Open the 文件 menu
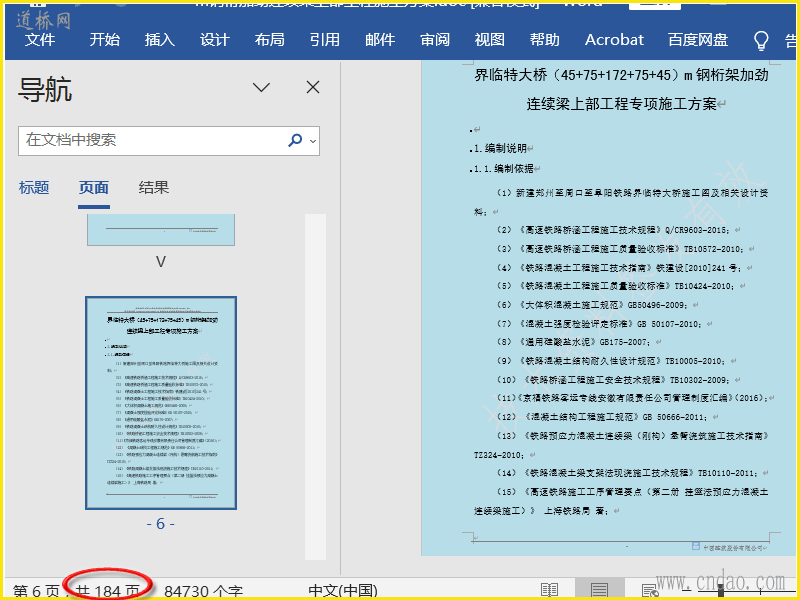The height and width of the screenshot is (600, 800). pos(40,40)
